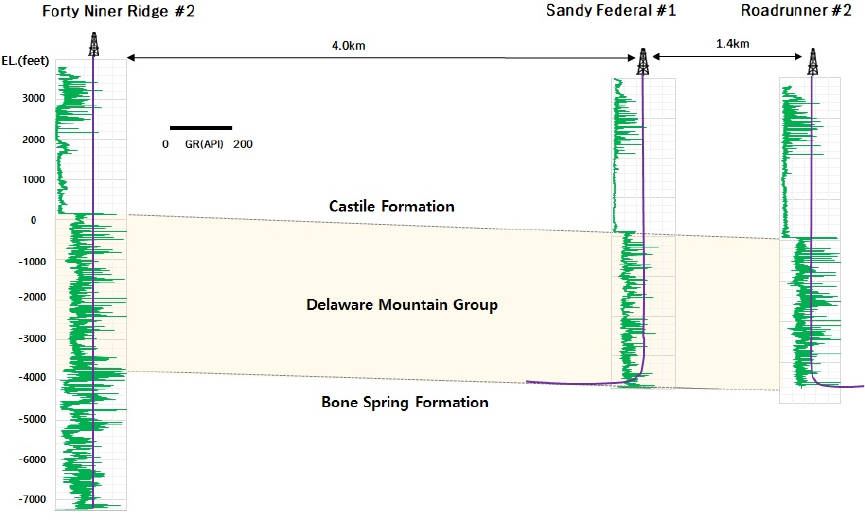Viewport: 865px width, 530px height.
Task: Click the 1.4km distance label
Action: coord(732,46)
